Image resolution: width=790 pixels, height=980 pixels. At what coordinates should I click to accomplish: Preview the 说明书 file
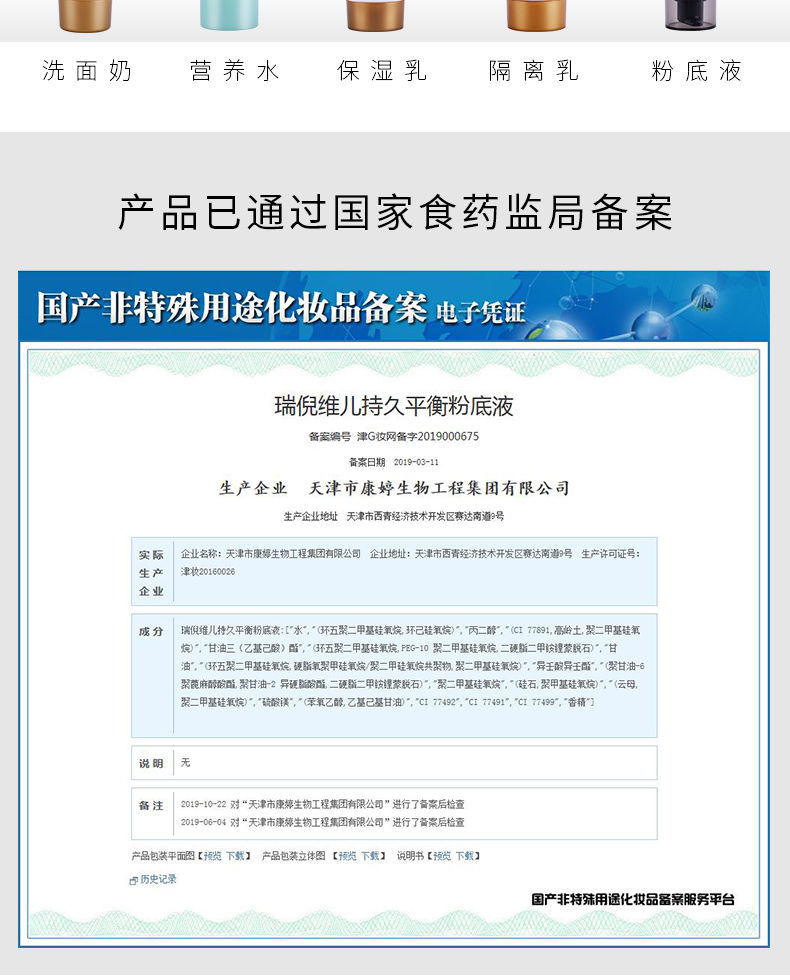click(x=442, y=856)
